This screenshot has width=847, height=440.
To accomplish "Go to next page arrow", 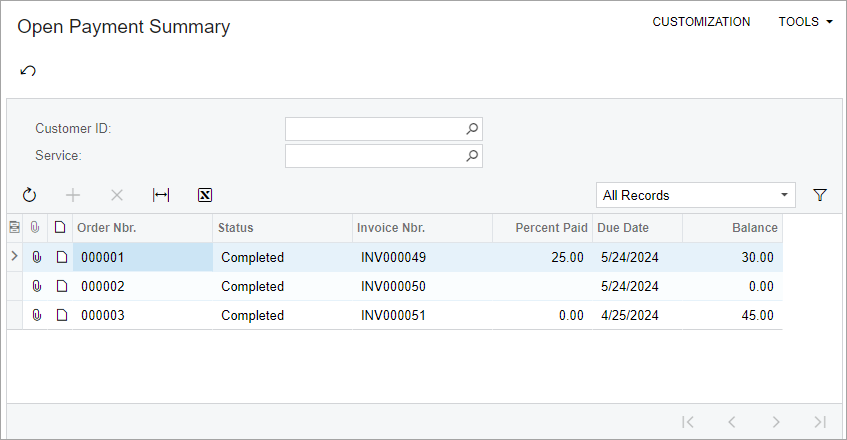I will [776, 422].
